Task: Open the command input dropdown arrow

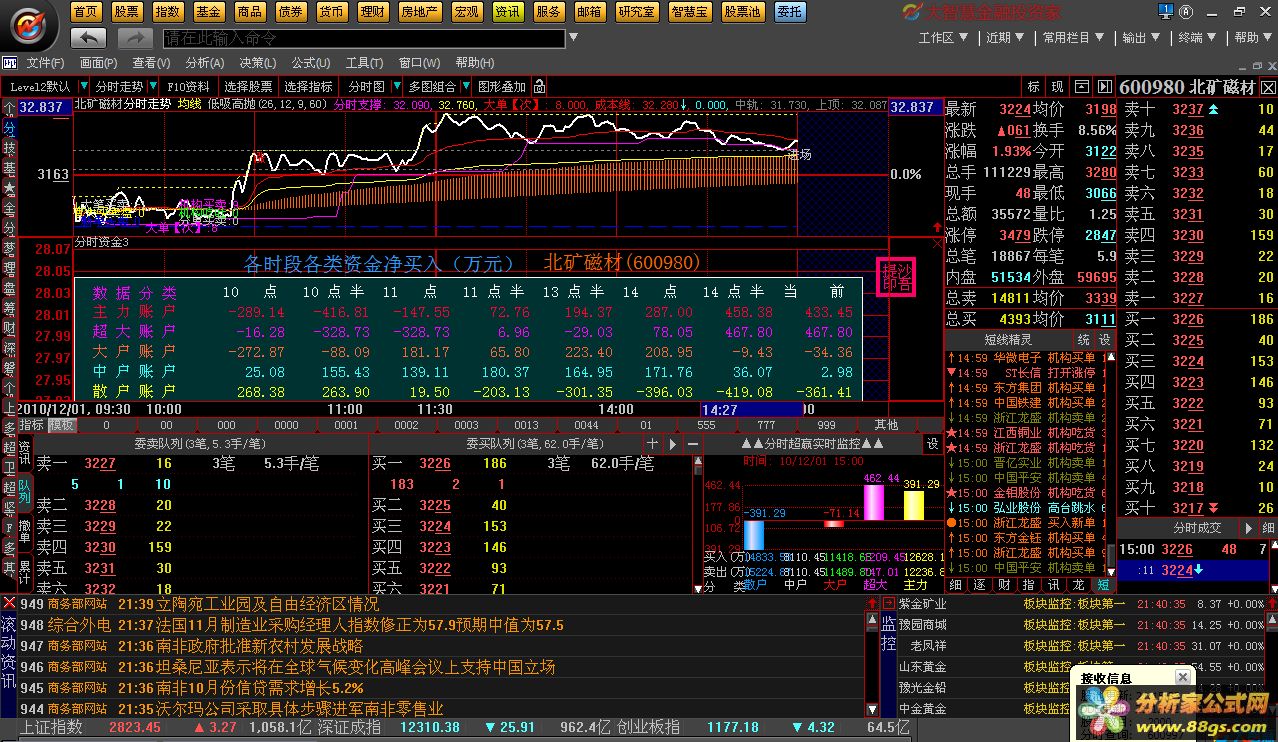Action: (x=571, y=38)
